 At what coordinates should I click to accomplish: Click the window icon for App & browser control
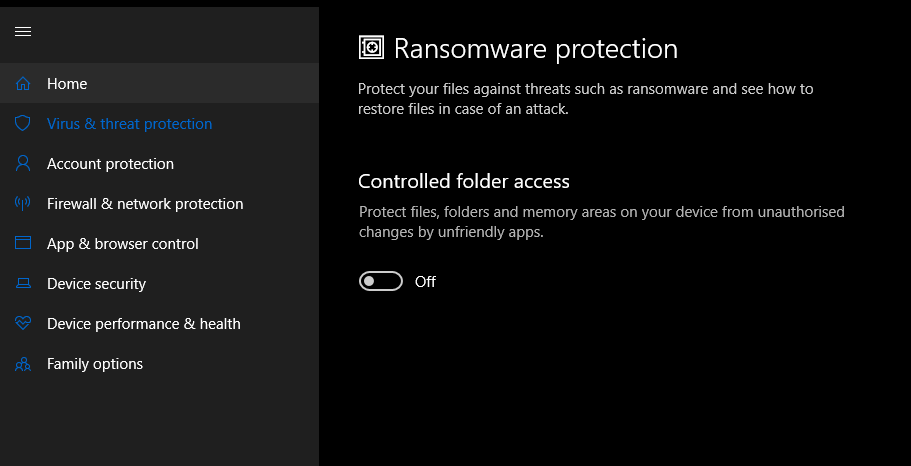pos(23,243)
